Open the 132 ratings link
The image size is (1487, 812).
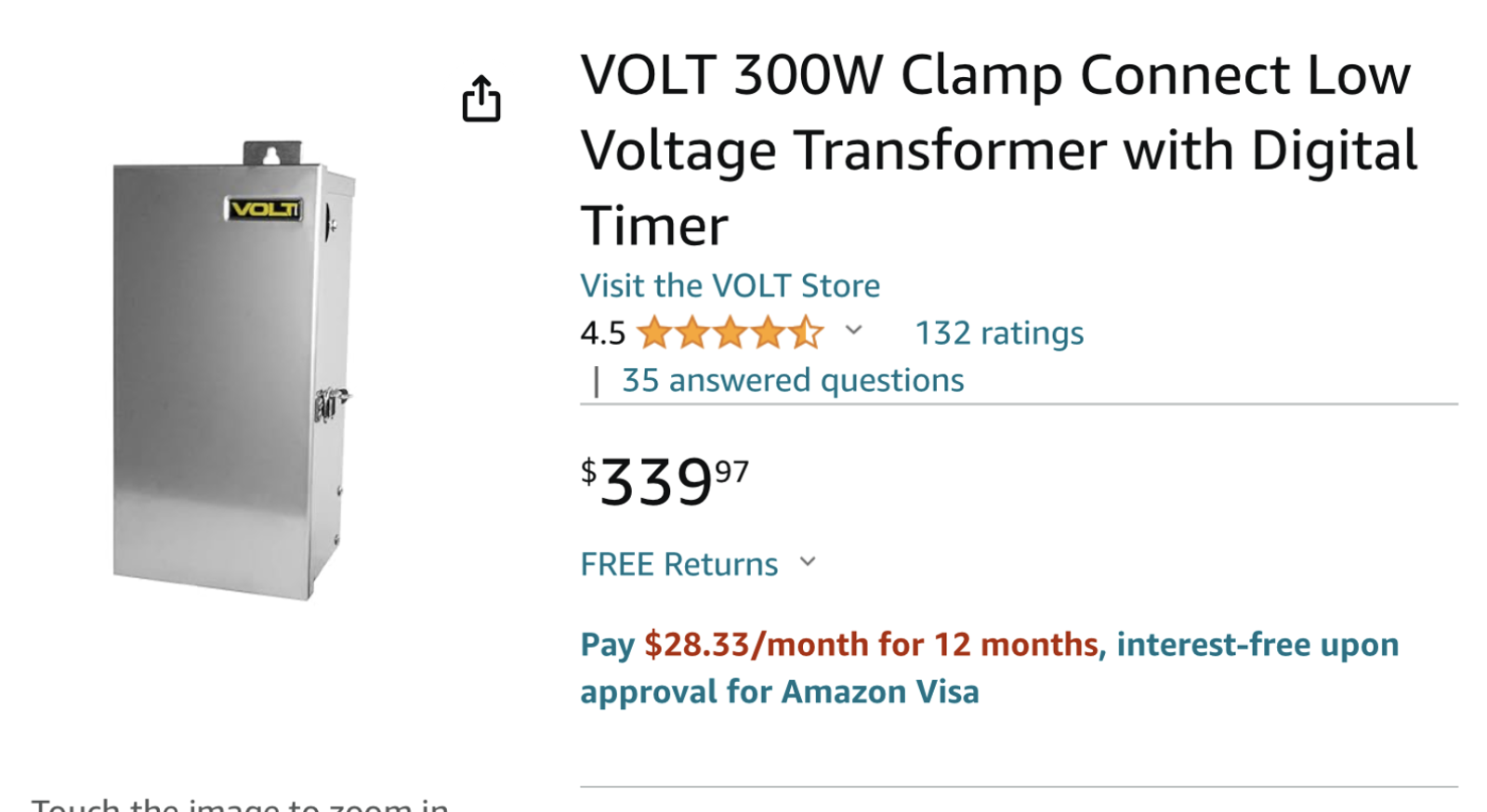999,333
